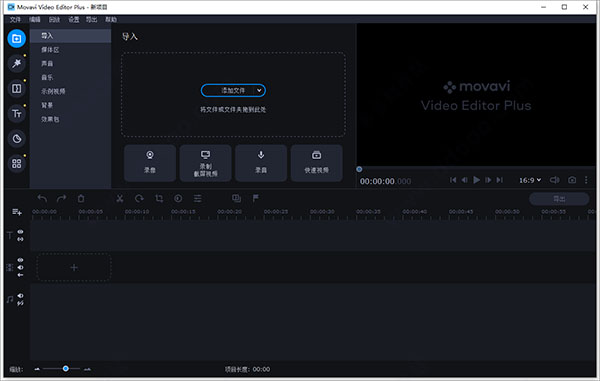This screenshot has width=600, height=381.
Task: Click the Color adjustments circle icon
Action: click(x=178, y=199)
